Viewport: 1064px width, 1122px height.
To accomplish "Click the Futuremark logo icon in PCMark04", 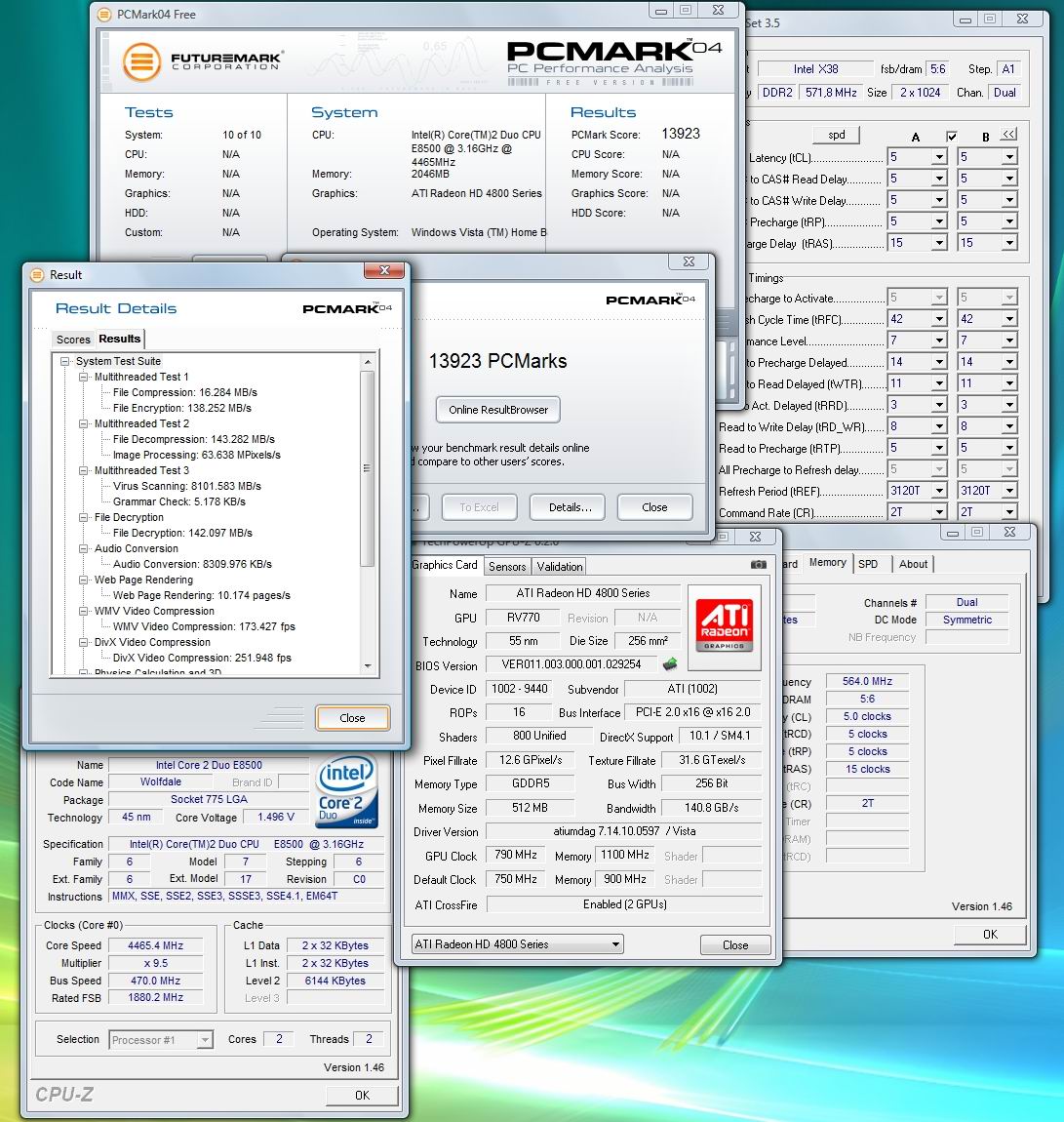I will [141, 62].
